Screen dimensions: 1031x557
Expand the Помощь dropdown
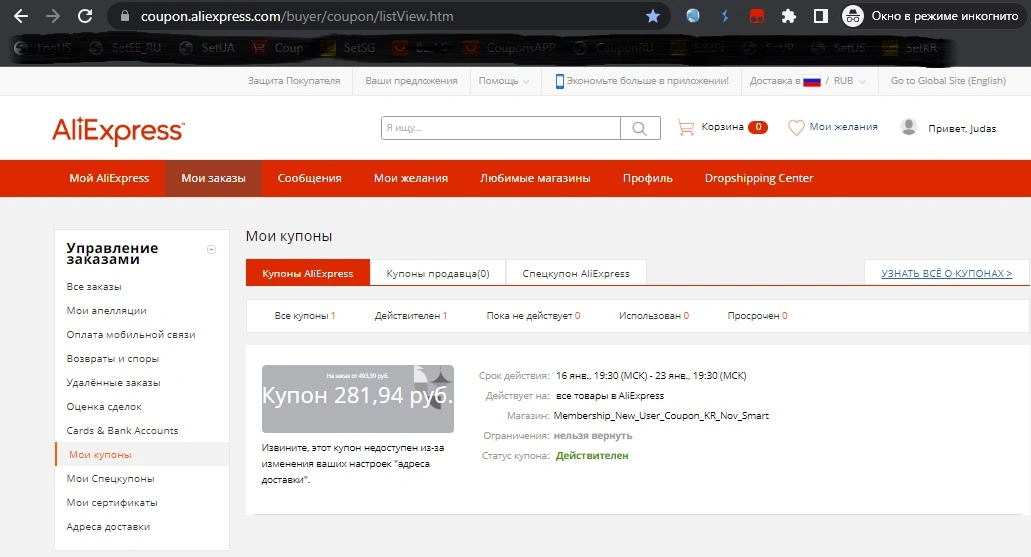(x=504, y=81)
